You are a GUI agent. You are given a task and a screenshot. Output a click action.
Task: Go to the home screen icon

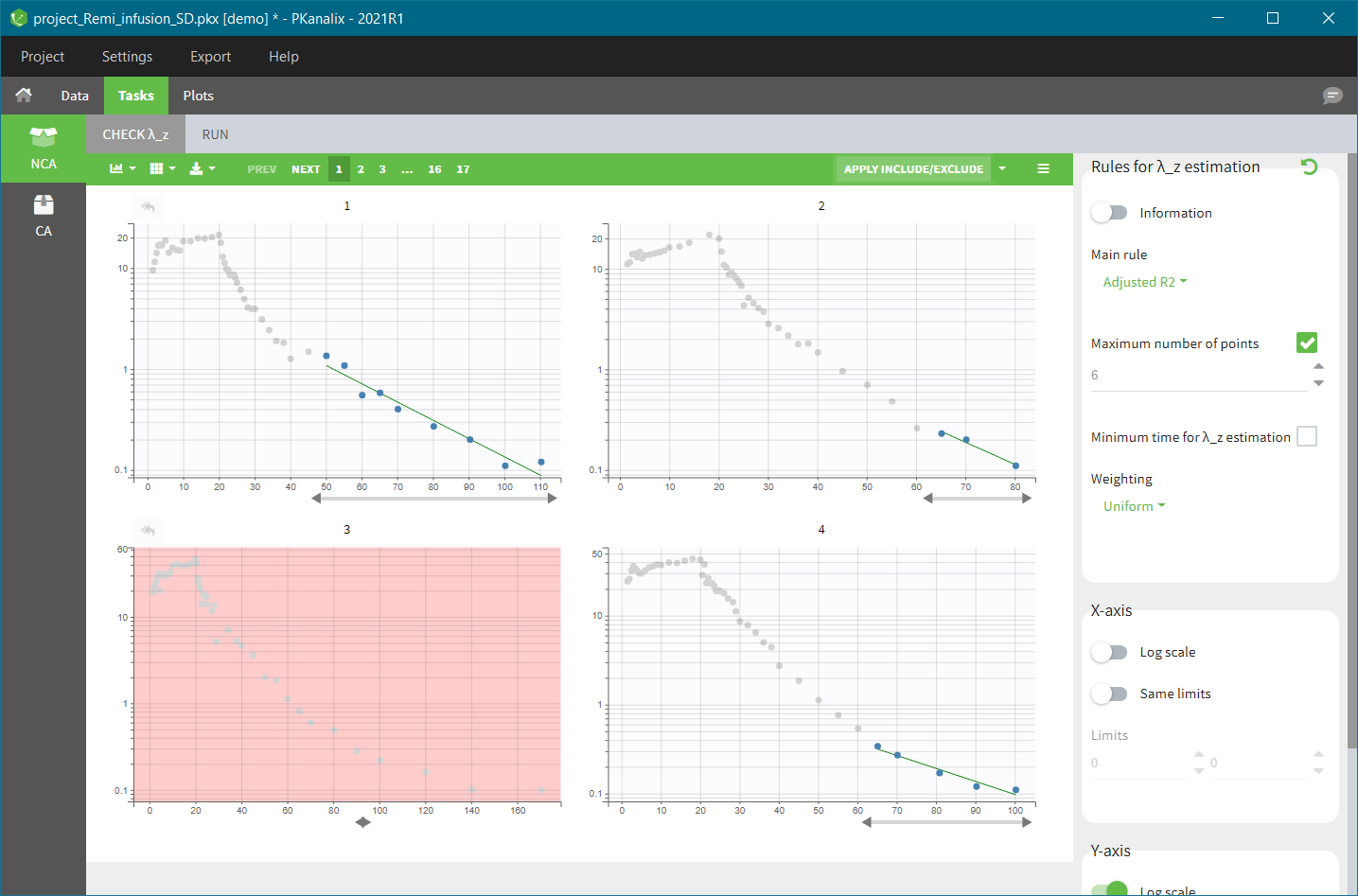24,96
